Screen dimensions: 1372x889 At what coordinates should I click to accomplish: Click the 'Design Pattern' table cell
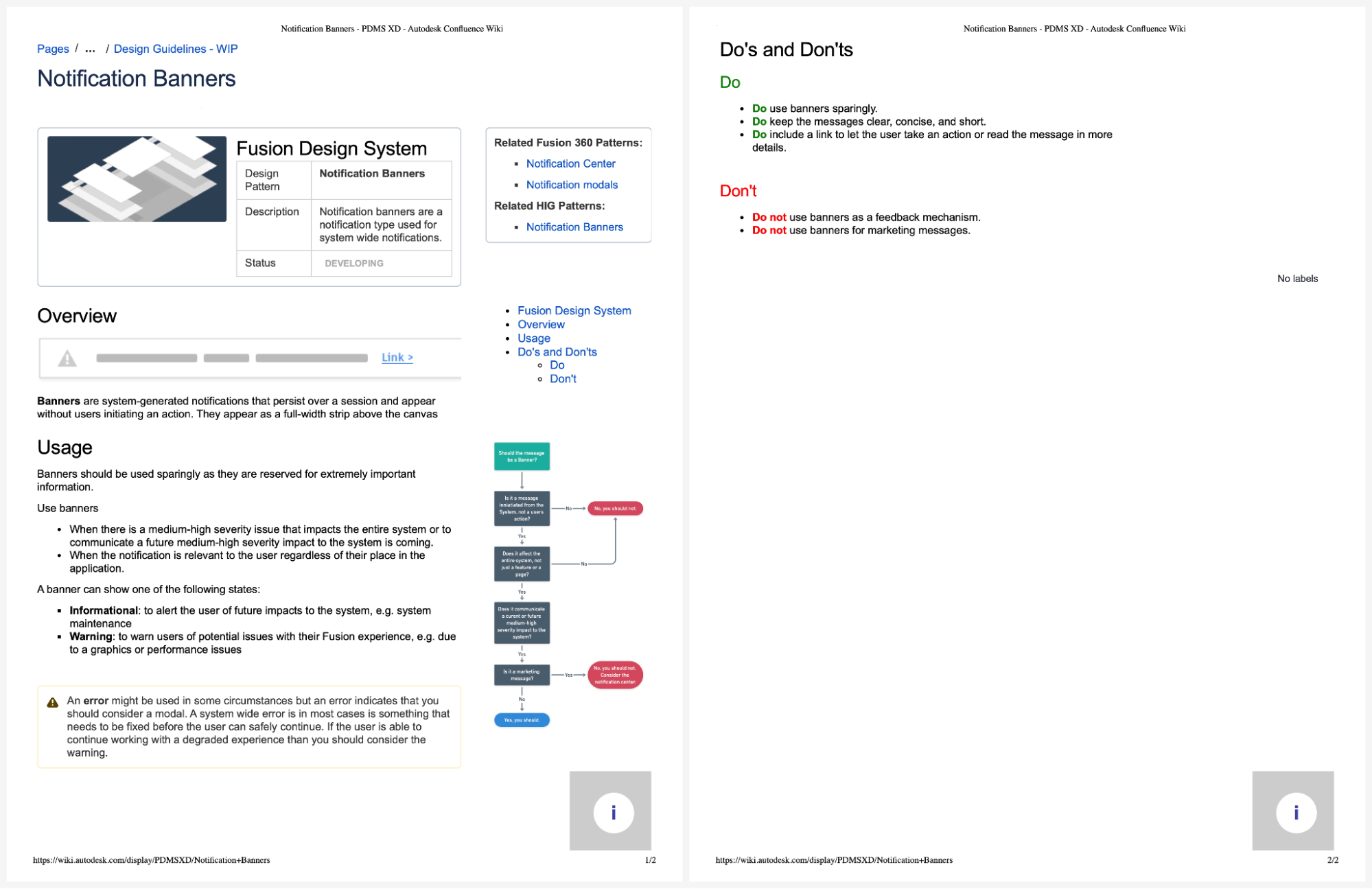pos(274,180)
